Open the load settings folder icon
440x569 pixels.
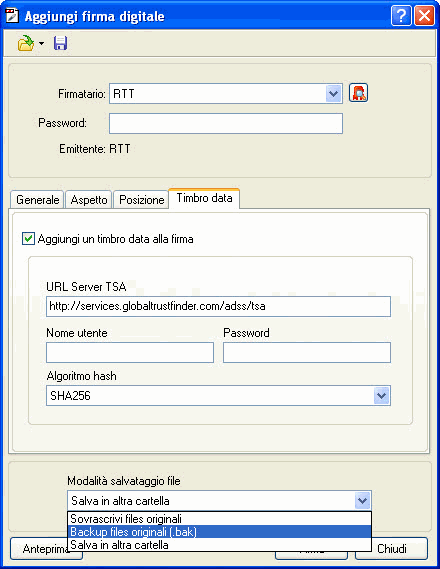click(x=26, y=43)
